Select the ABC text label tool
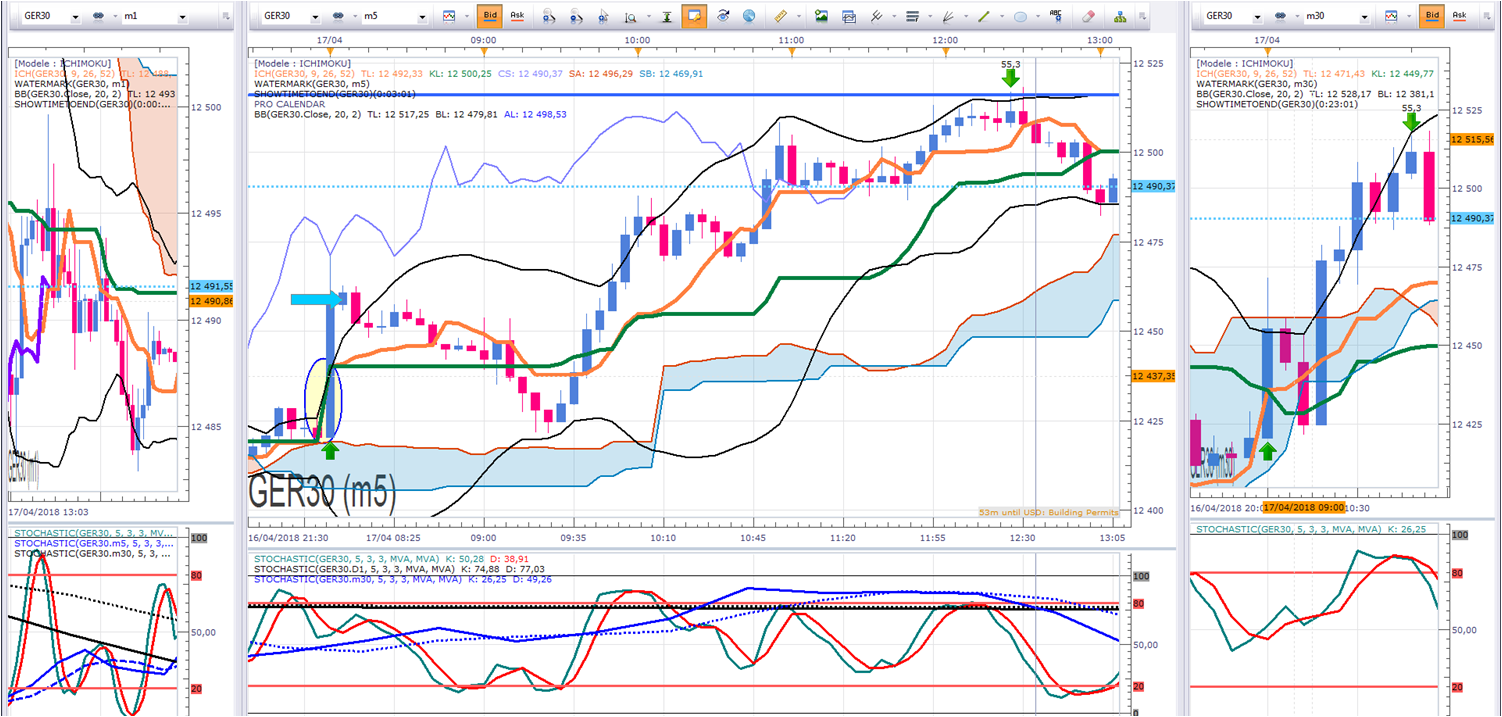The height and width of the screenshot is (717, 1502). 1056,16
